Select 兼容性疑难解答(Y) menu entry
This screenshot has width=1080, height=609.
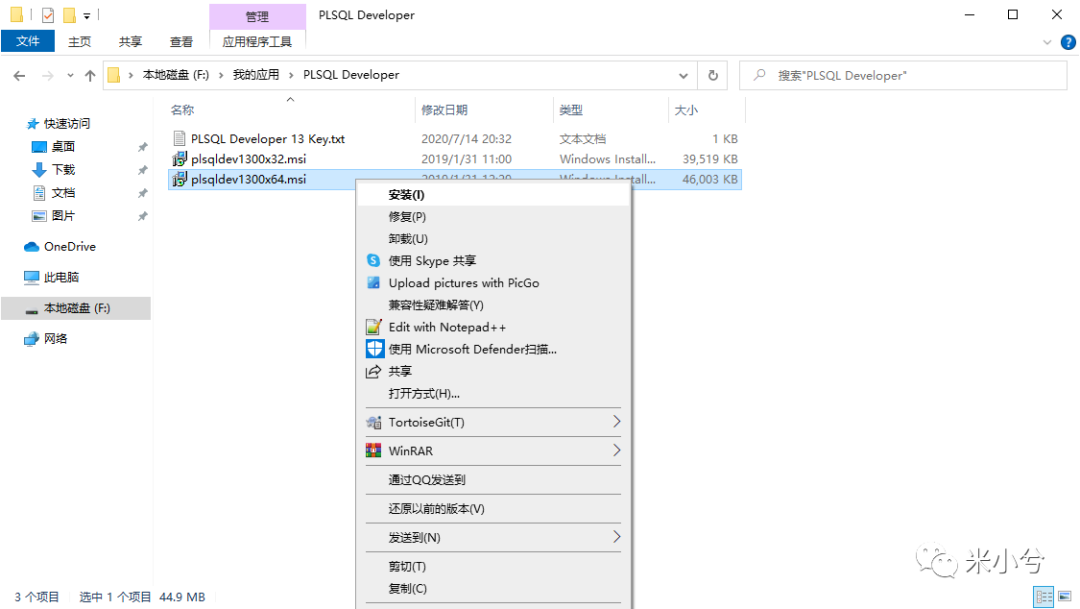[493, 305]
